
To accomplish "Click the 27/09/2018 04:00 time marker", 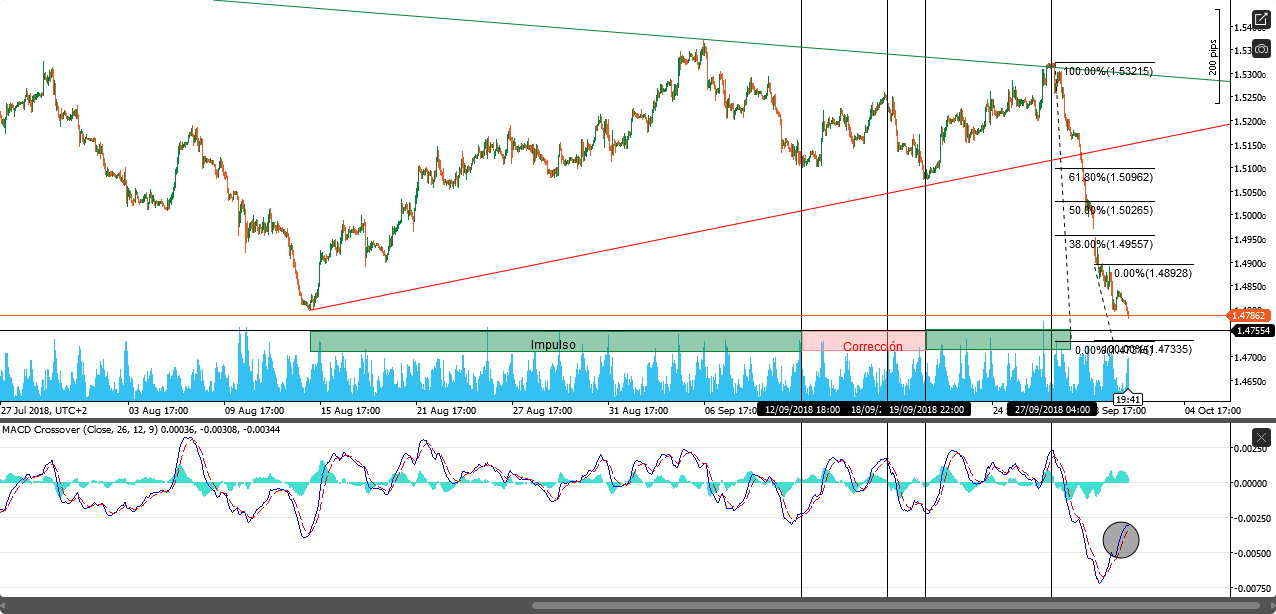I will coord(1050,409).
